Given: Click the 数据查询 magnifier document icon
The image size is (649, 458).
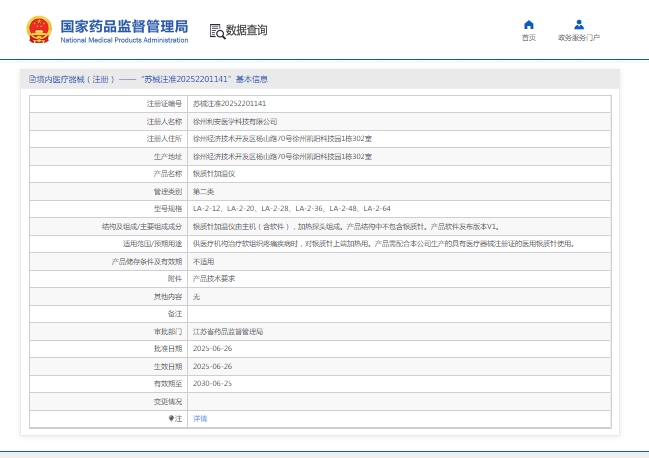Looking at the screenshot, I should pyautogui.click(x=216, y=31).
